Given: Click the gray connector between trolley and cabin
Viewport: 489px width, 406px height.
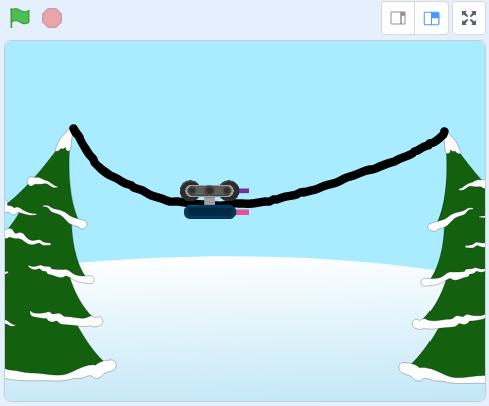Looking at the screenshot, I should point(209,201).
